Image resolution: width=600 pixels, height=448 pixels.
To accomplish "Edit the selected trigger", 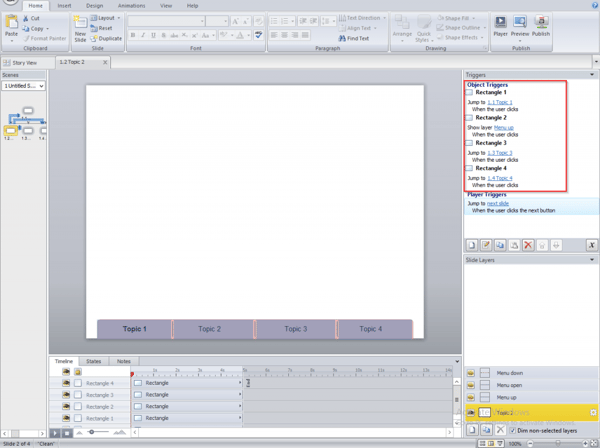I will [486, 245].
